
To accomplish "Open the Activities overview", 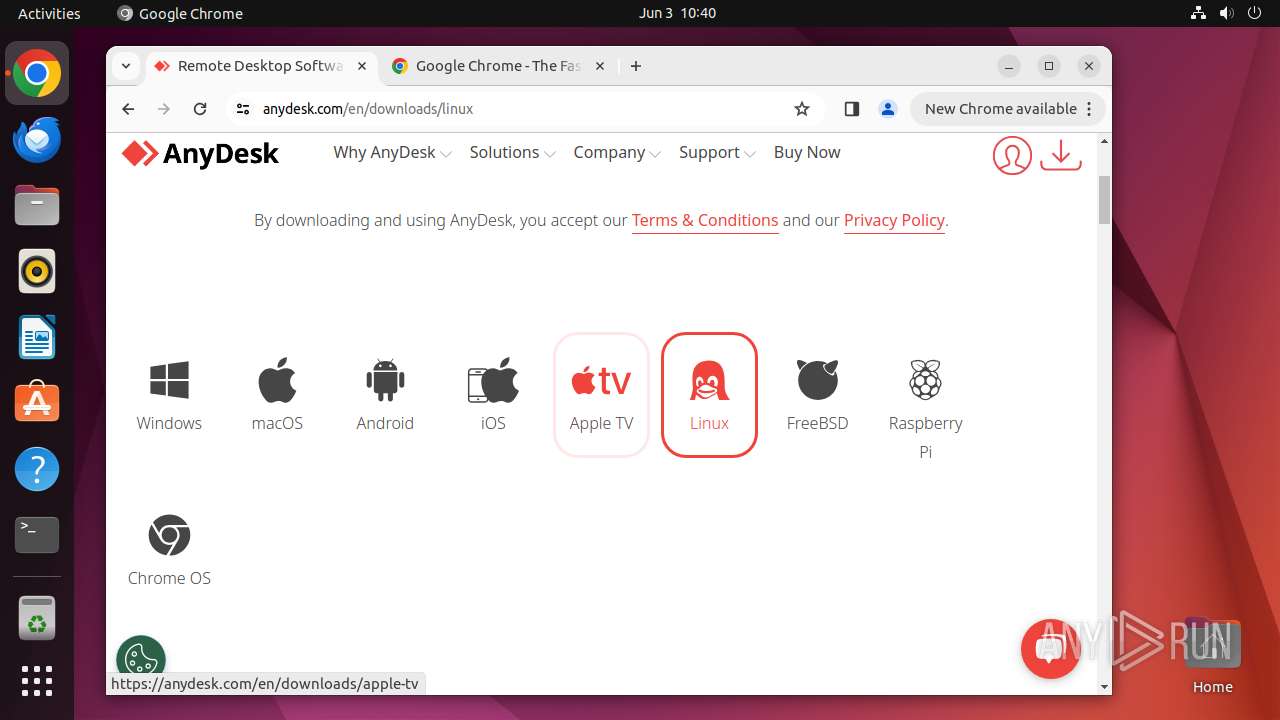I will click(x=49, y=13).
